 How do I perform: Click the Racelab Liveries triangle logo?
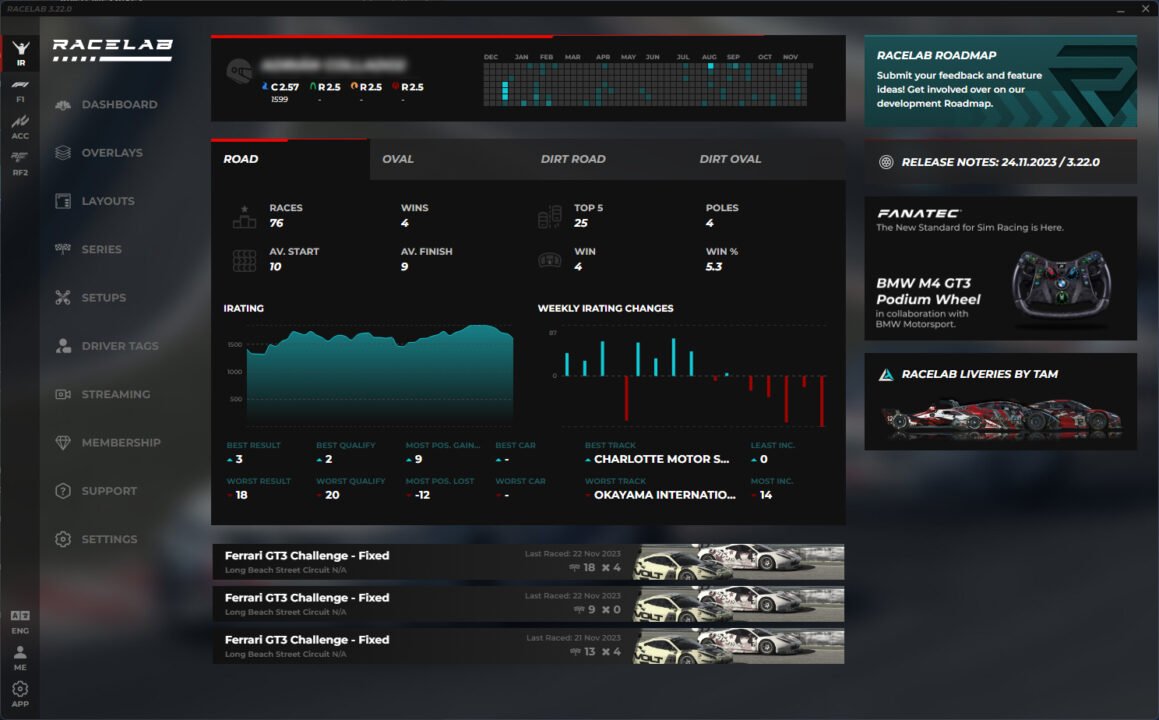tap(886, 375)
